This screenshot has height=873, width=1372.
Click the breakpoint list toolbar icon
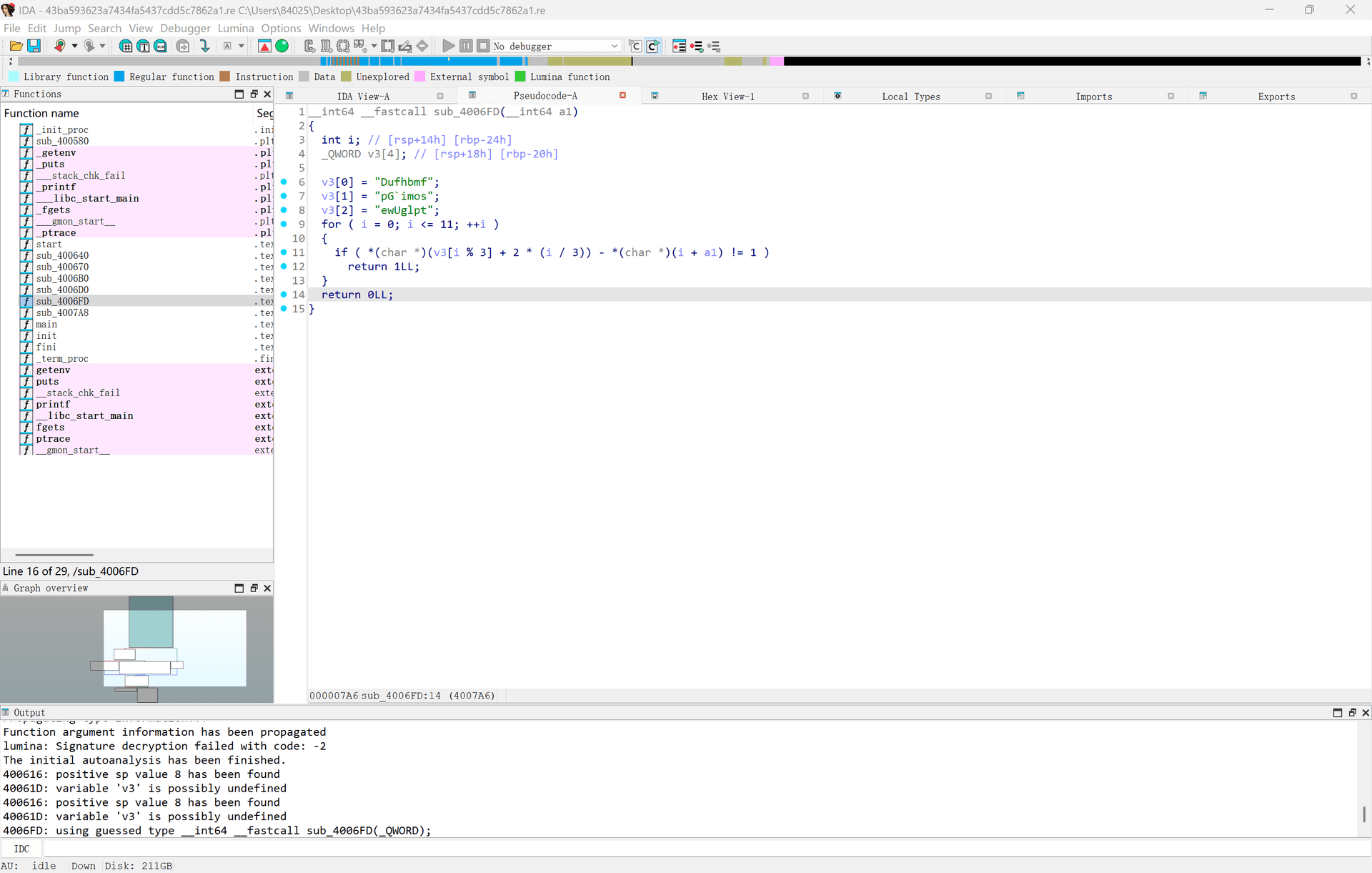(x=679, y=46)
